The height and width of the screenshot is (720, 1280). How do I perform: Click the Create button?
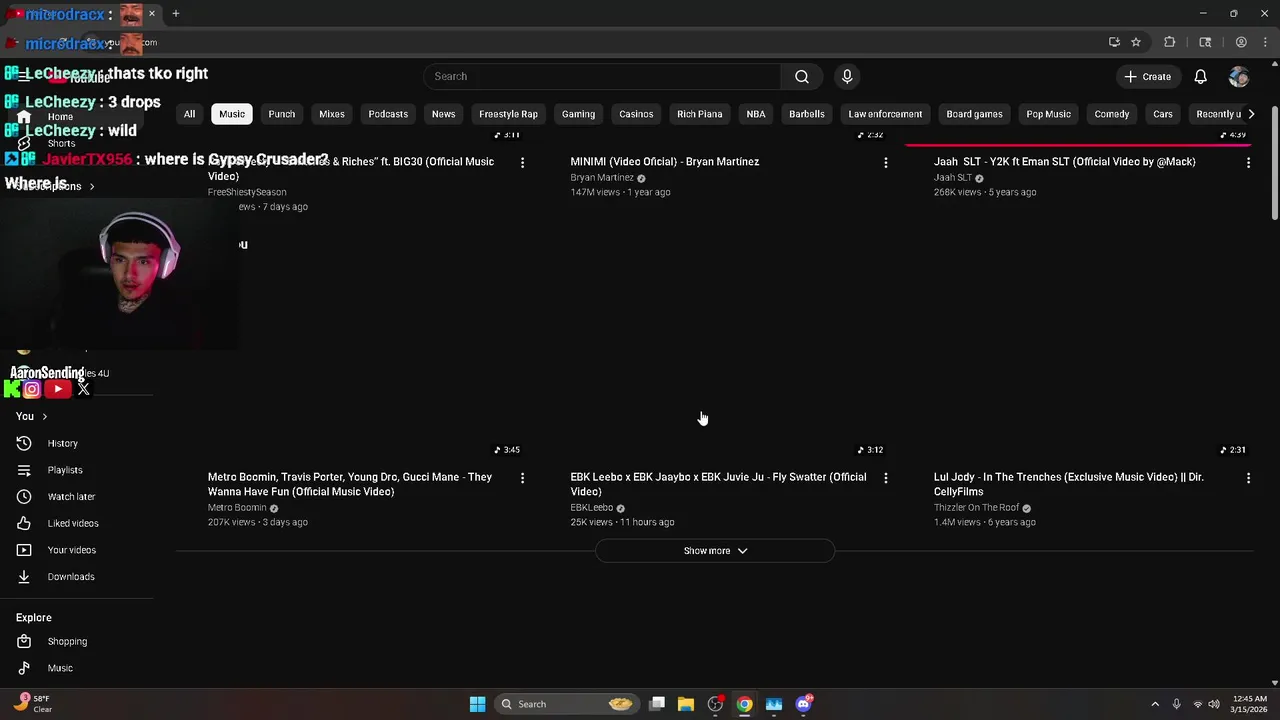coord(1147,77)
